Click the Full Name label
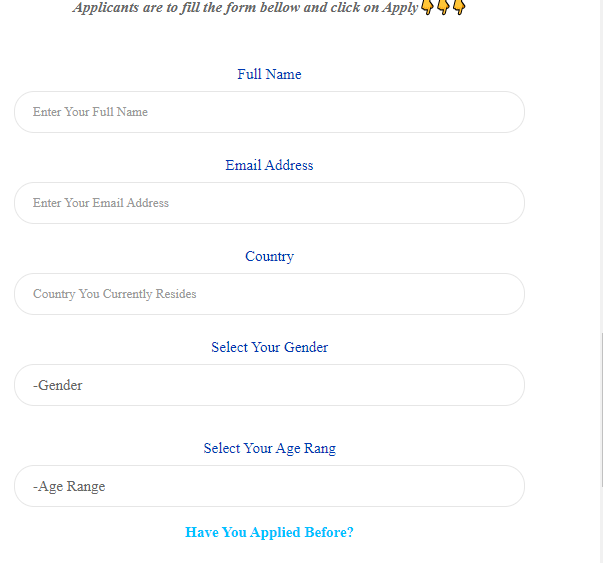This screenshot has width=603, height=563. click(269, 74)
